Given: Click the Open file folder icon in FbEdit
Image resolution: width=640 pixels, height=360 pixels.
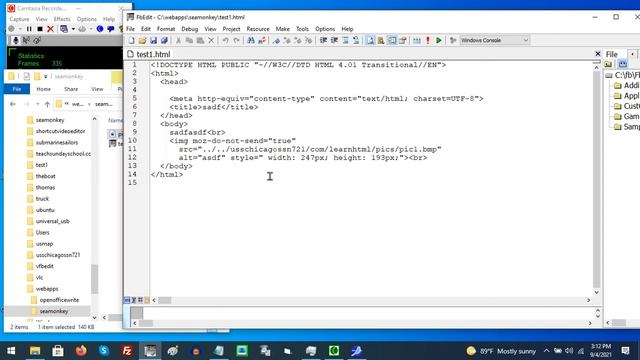Looking at the screenshot, I should 142,40.
